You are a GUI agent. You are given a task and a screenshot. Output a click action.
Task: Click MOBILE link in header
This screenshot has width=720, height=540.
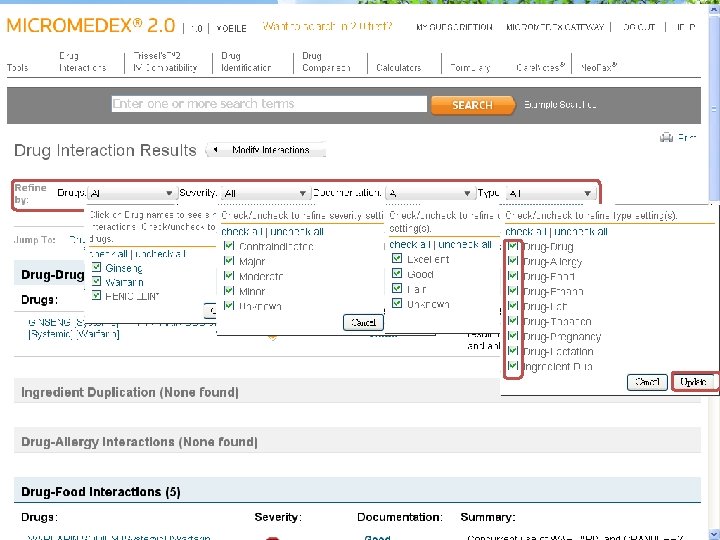pyautogui.click(x=231, y=28)
